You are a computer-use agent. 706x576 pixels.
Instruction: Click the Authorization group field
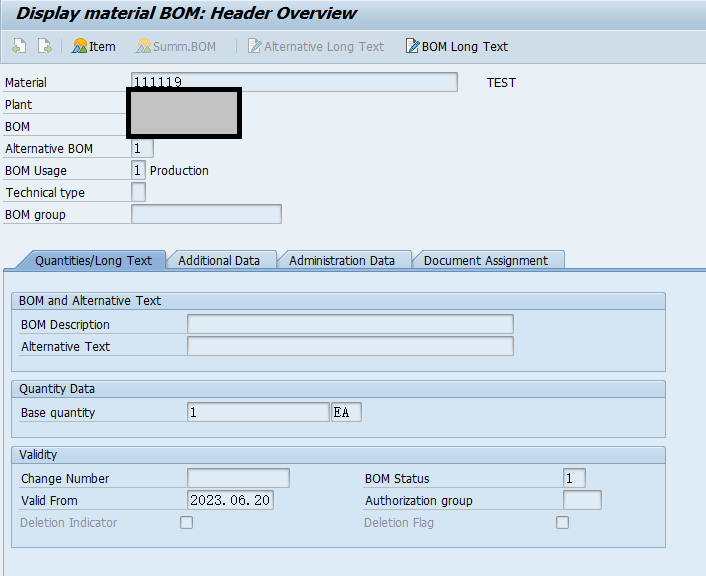582,500
